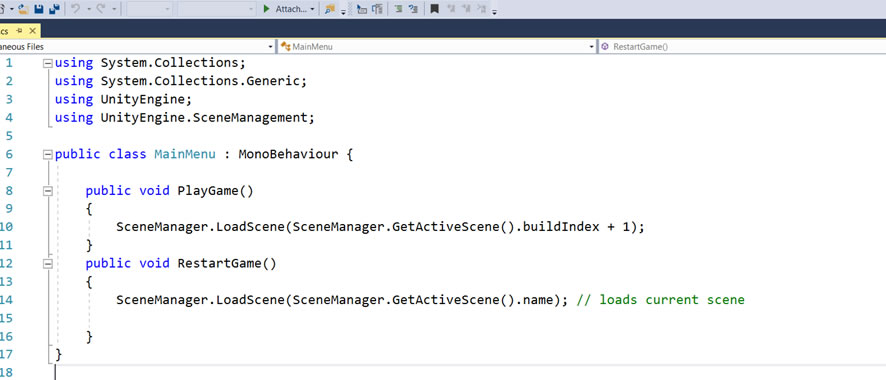Image resolution: width=886 pixels, height=380 pixels.
Task: Open the Miscellaneous Files project dropdown
Action: [137, 47]
